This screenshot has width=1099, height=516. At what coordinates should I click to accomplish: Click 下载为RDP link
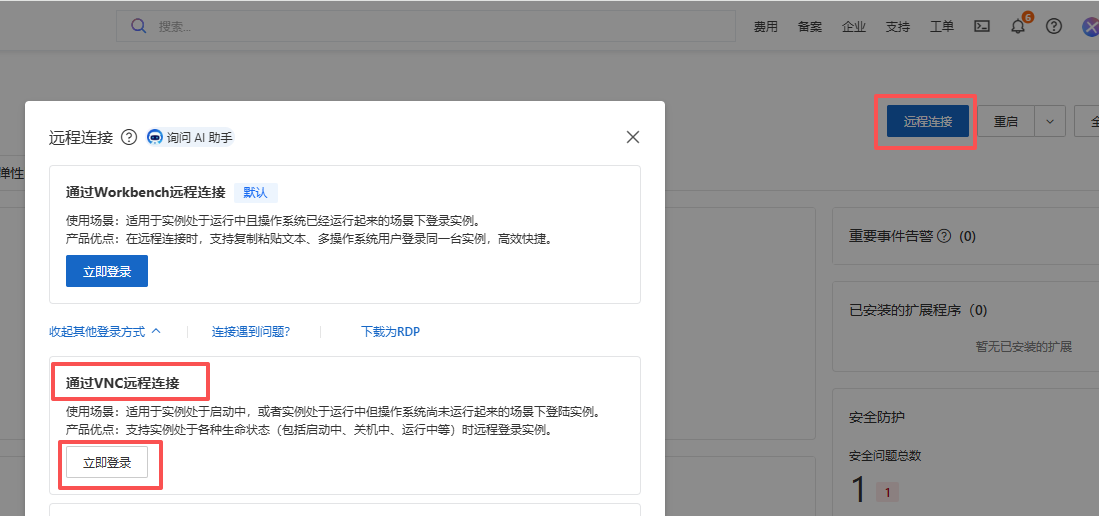(x=390, y=332)
